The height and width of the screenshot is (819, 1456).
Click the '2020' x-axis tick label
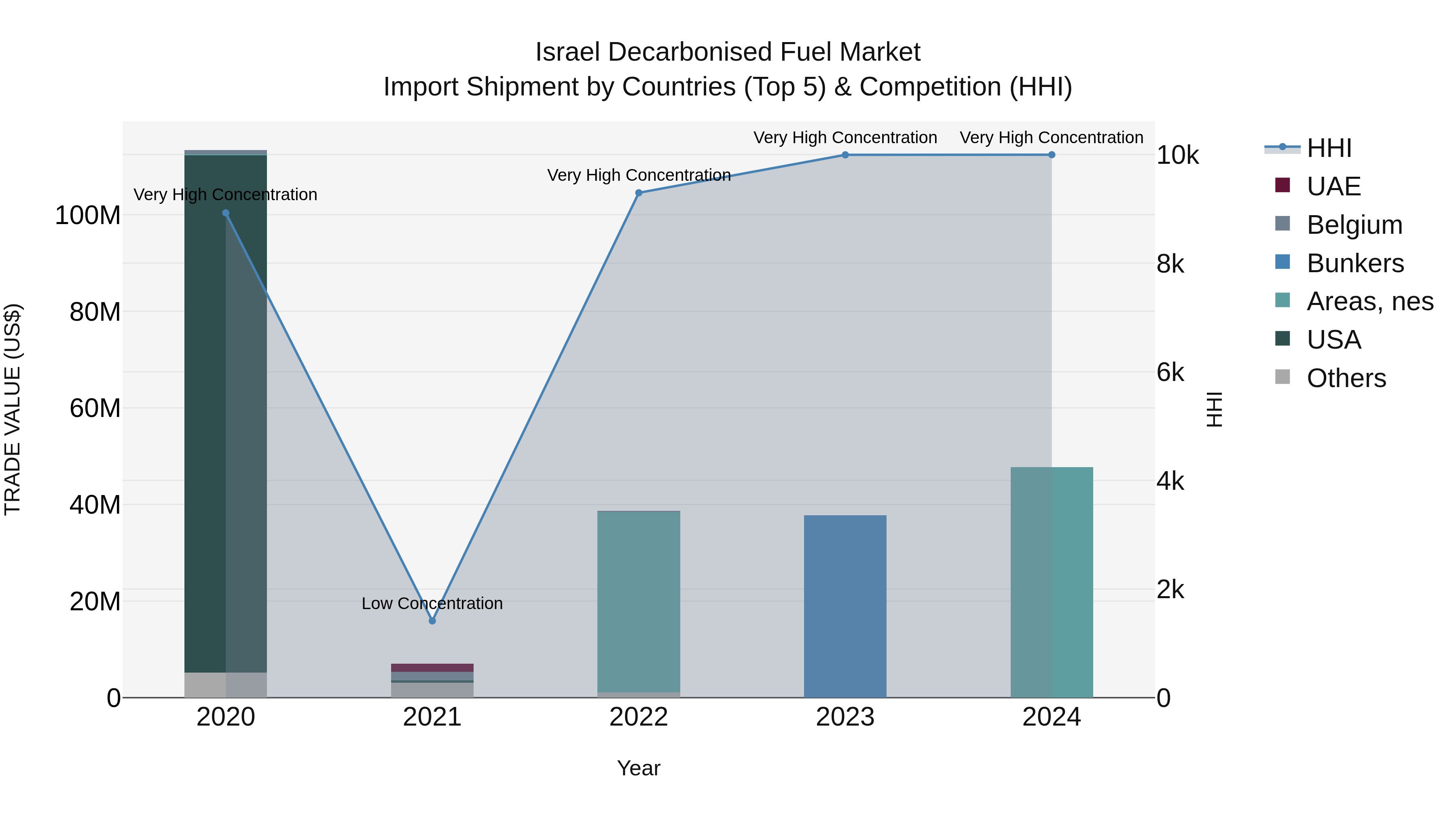click(226, 717)
